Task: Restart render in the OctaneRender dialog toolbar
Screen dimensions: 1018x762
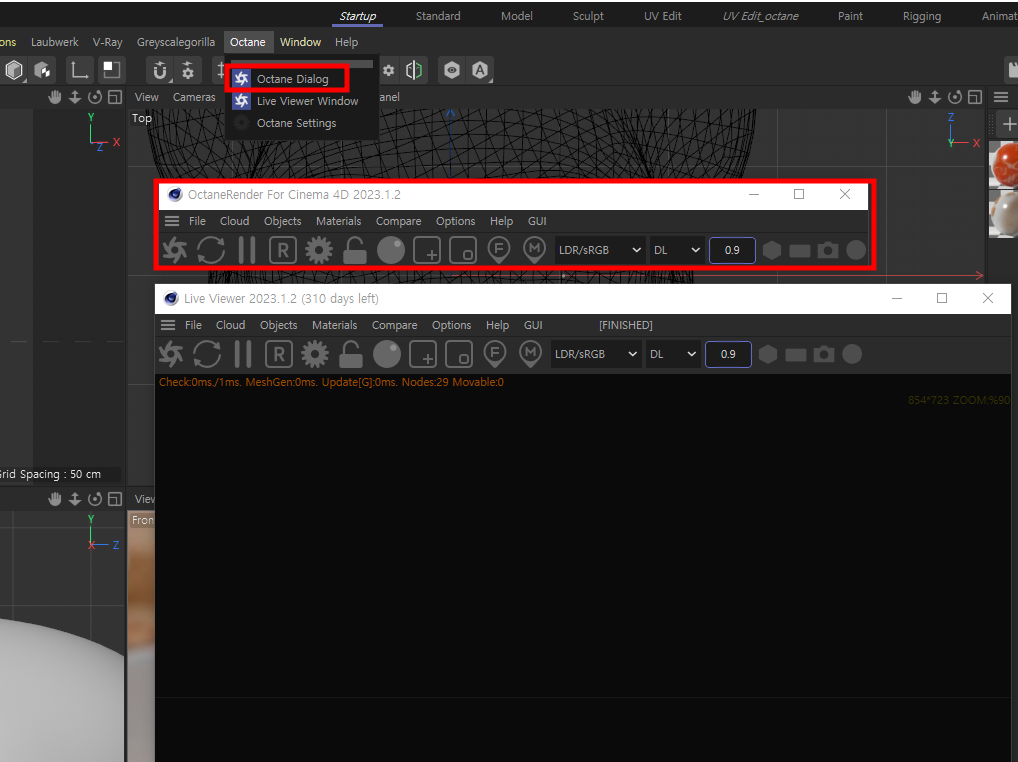Action: click(211, 250)
